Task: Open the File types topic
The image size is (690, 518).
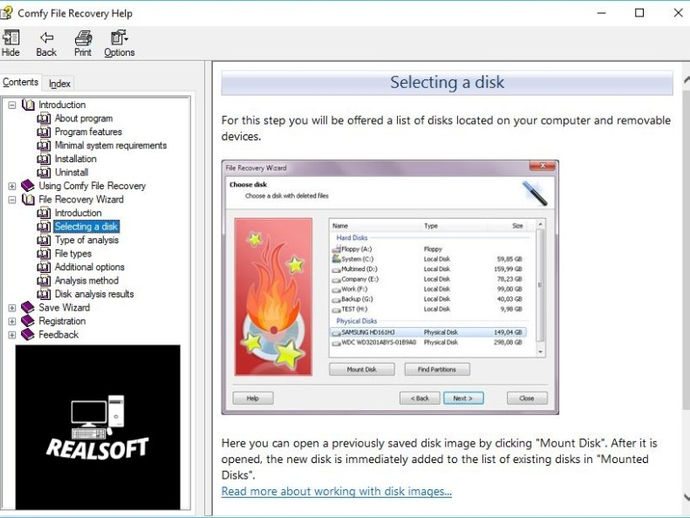Action: point(73,254)
